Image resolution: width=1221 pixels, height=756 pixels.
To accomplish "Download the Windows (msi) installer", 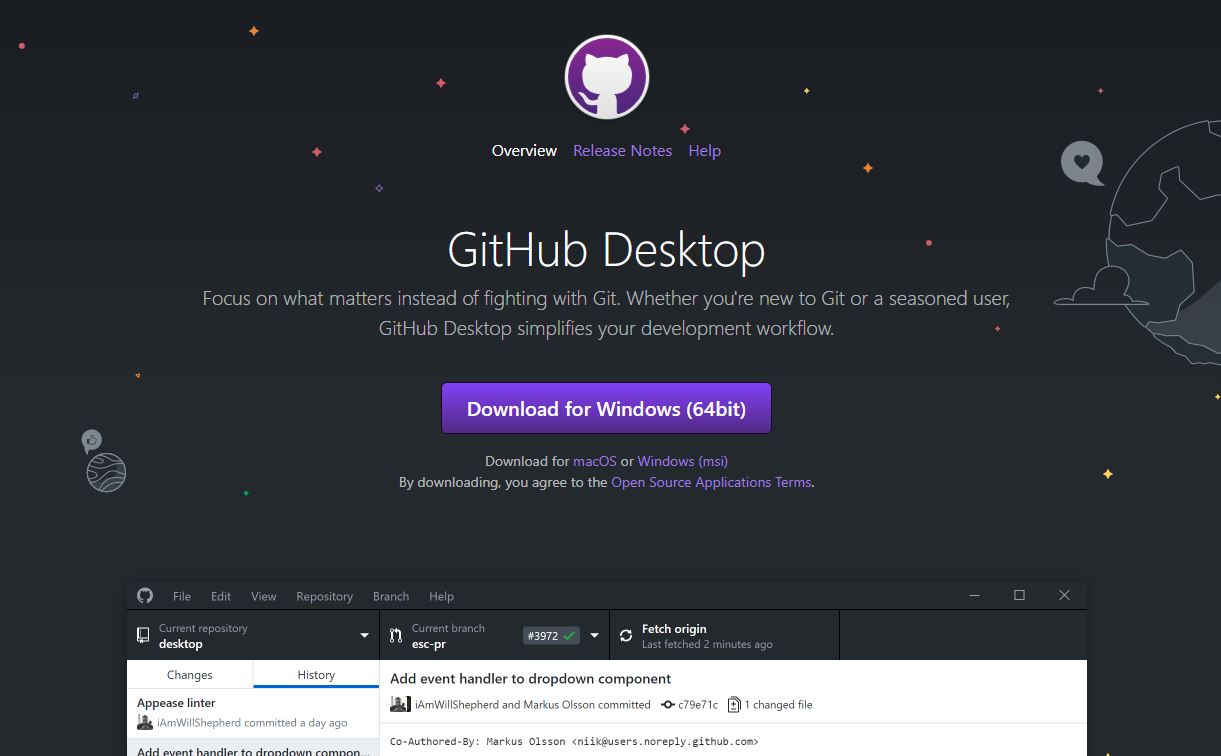I will point(682,461).
